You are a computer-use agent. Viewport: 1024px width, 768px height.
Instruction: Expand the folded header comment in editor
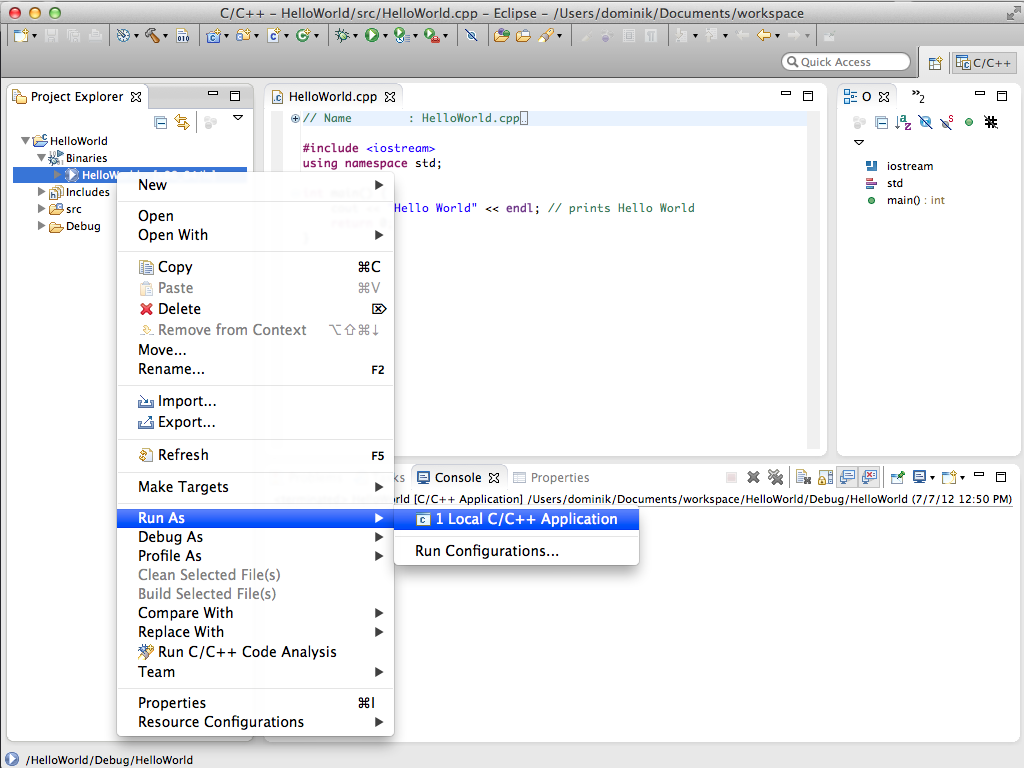click(295, 118)
